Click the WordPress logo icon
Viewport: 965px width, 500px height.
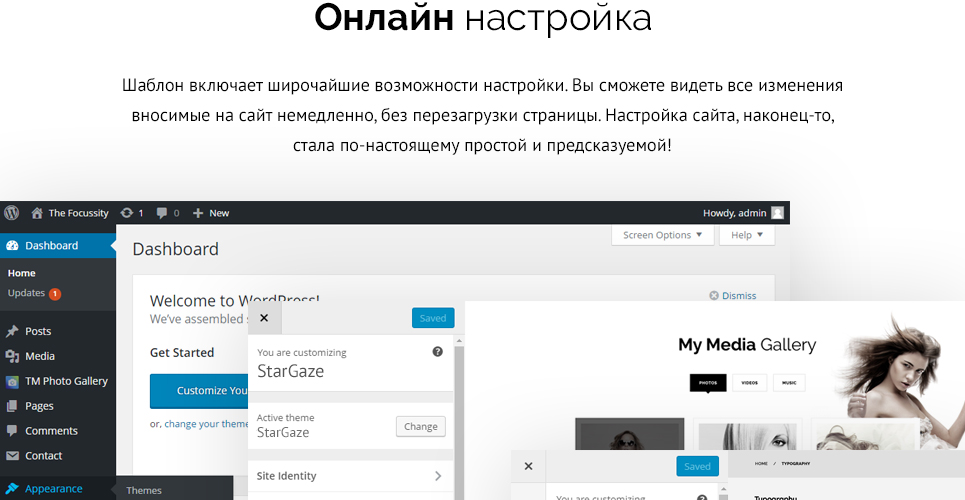(12, 213)
